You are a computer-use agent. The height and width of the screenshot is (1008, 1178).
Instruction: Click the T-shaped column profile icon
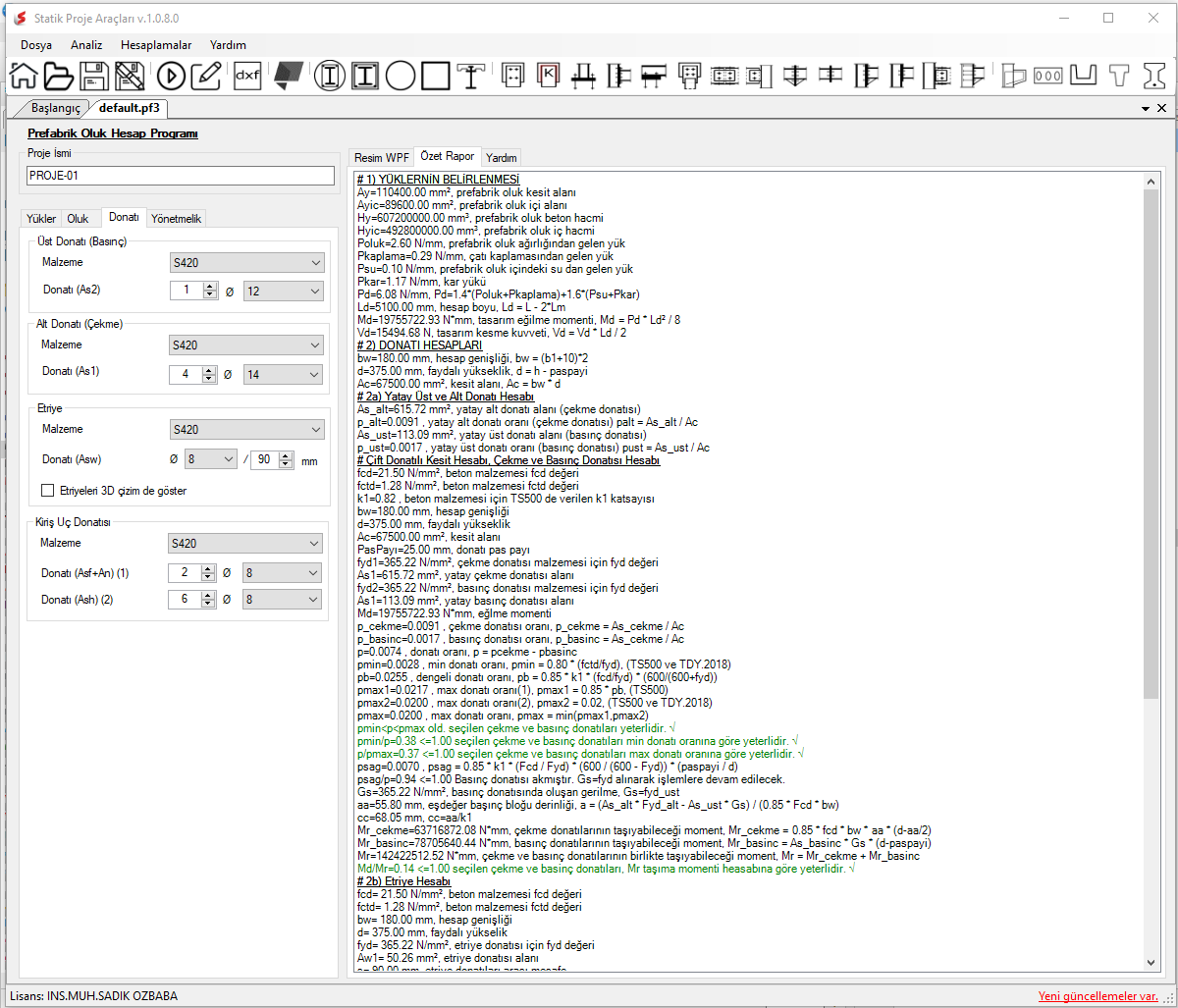471,75
